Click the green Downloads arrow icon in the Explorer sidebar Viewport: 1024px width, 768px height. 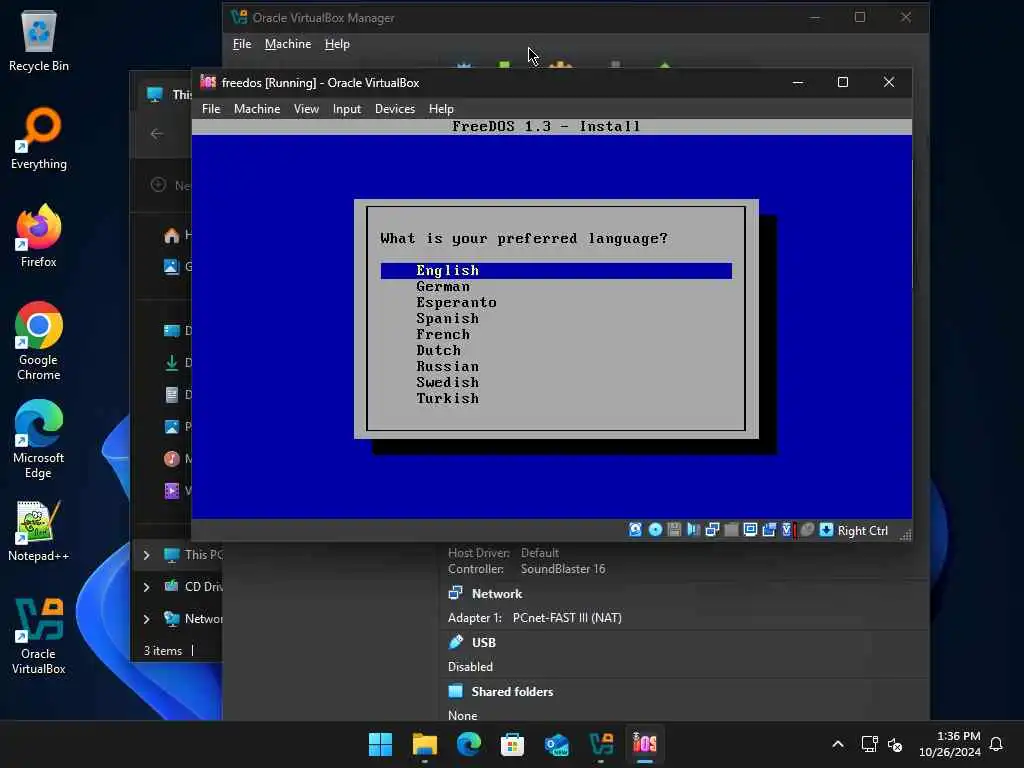click(172, 362)
